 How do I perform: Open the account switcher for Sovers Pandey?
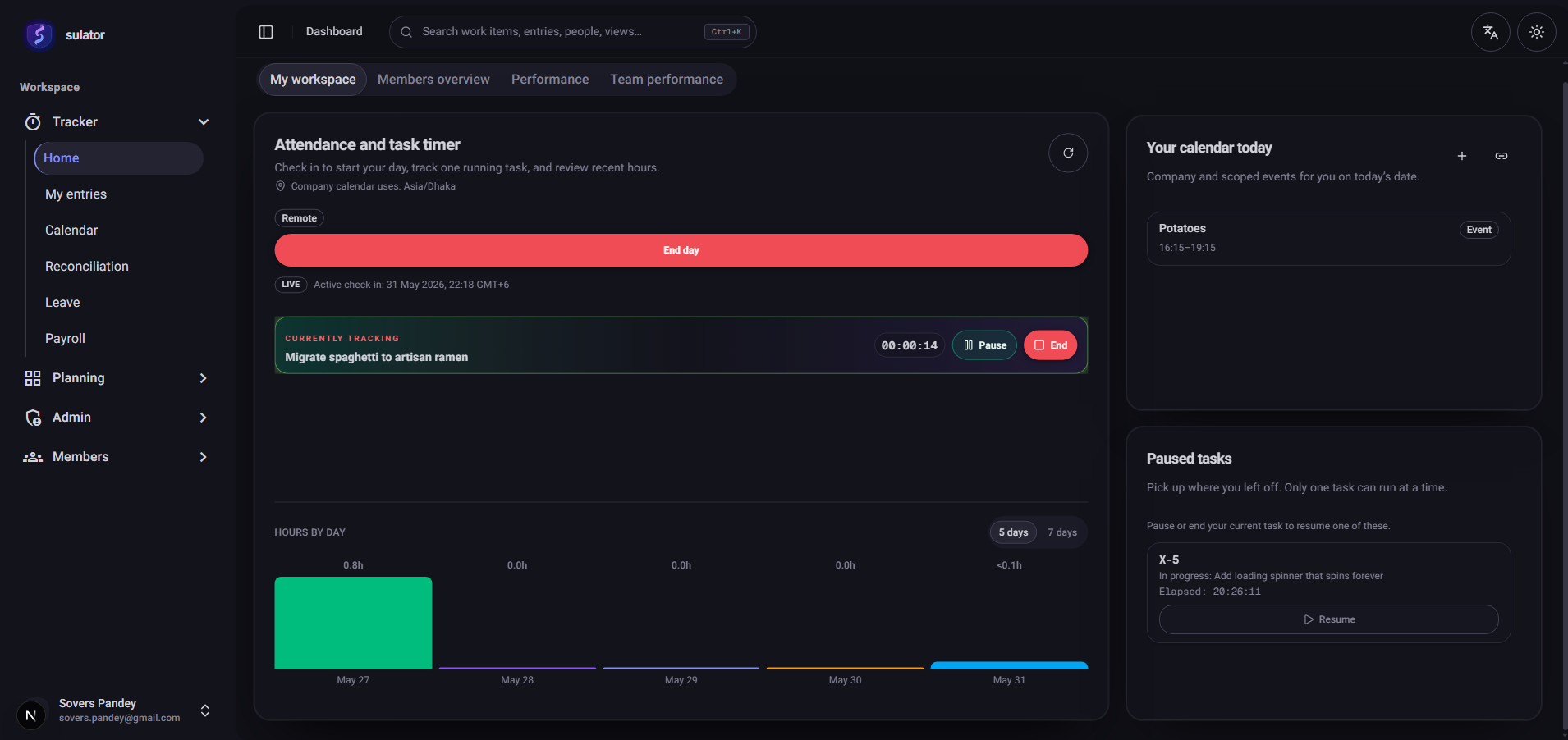205,710
